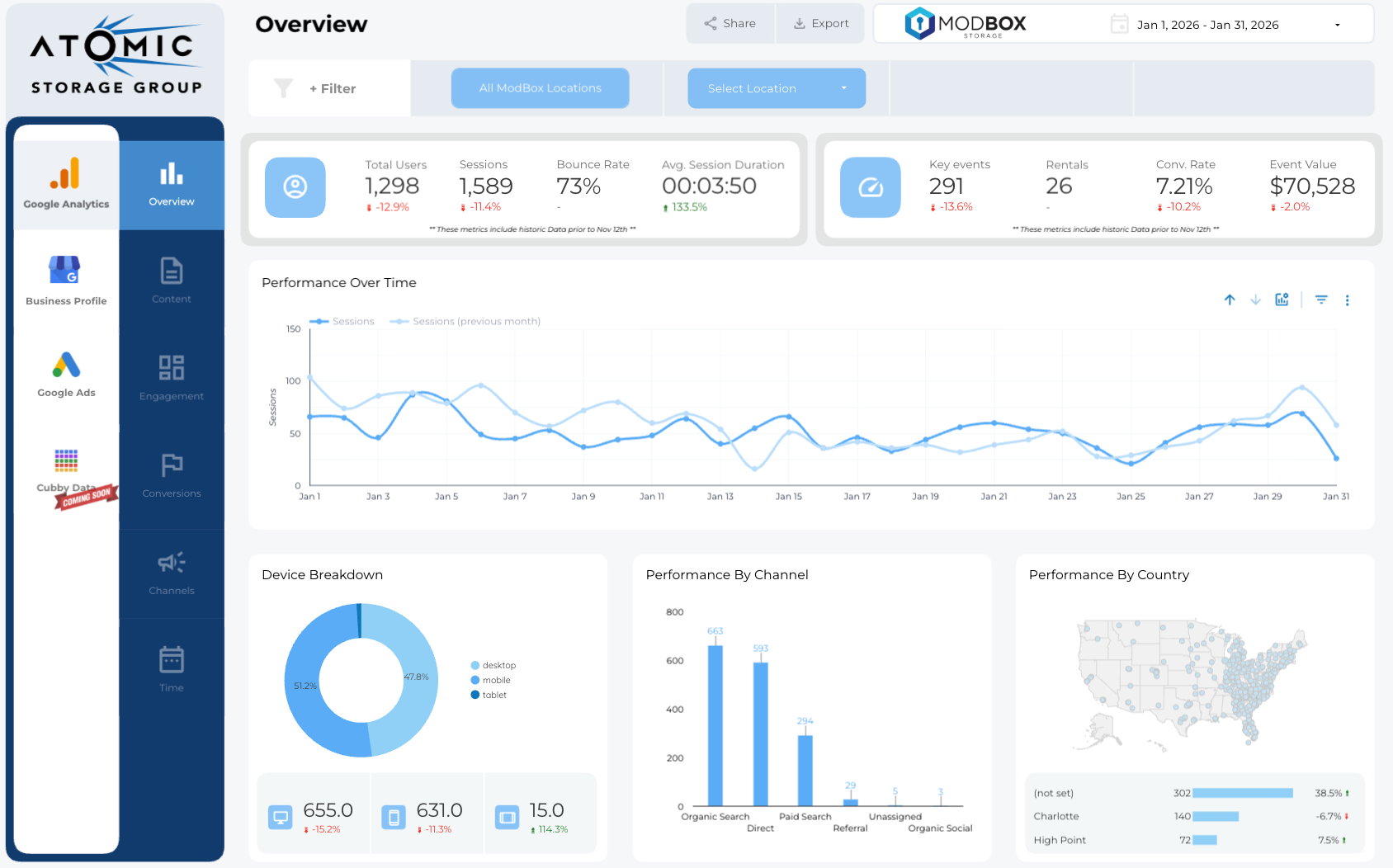
Task: Open the Time section in the navigation
Action: point(171,668)
